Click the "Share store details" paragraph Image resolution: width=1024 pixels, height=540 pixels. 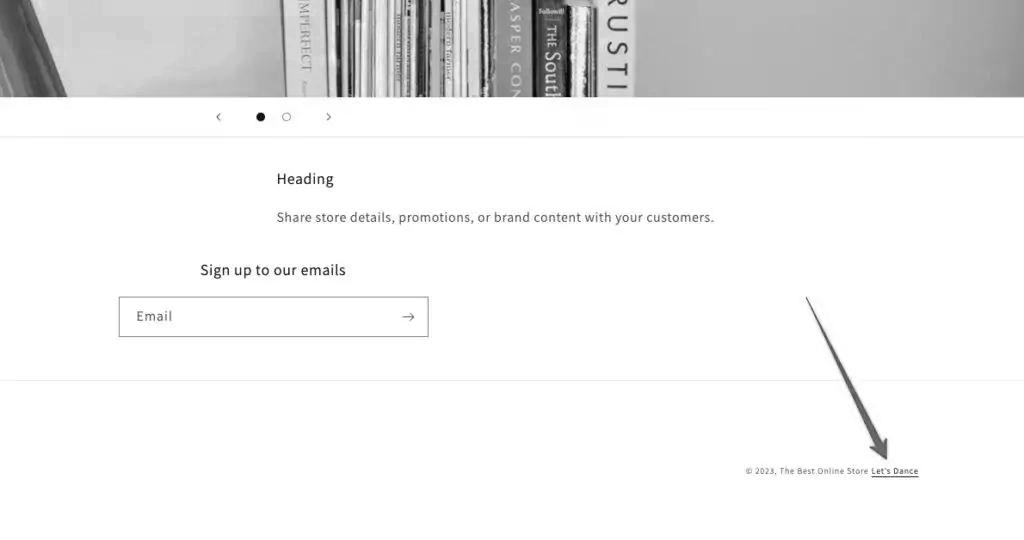[x=495, y=217]
